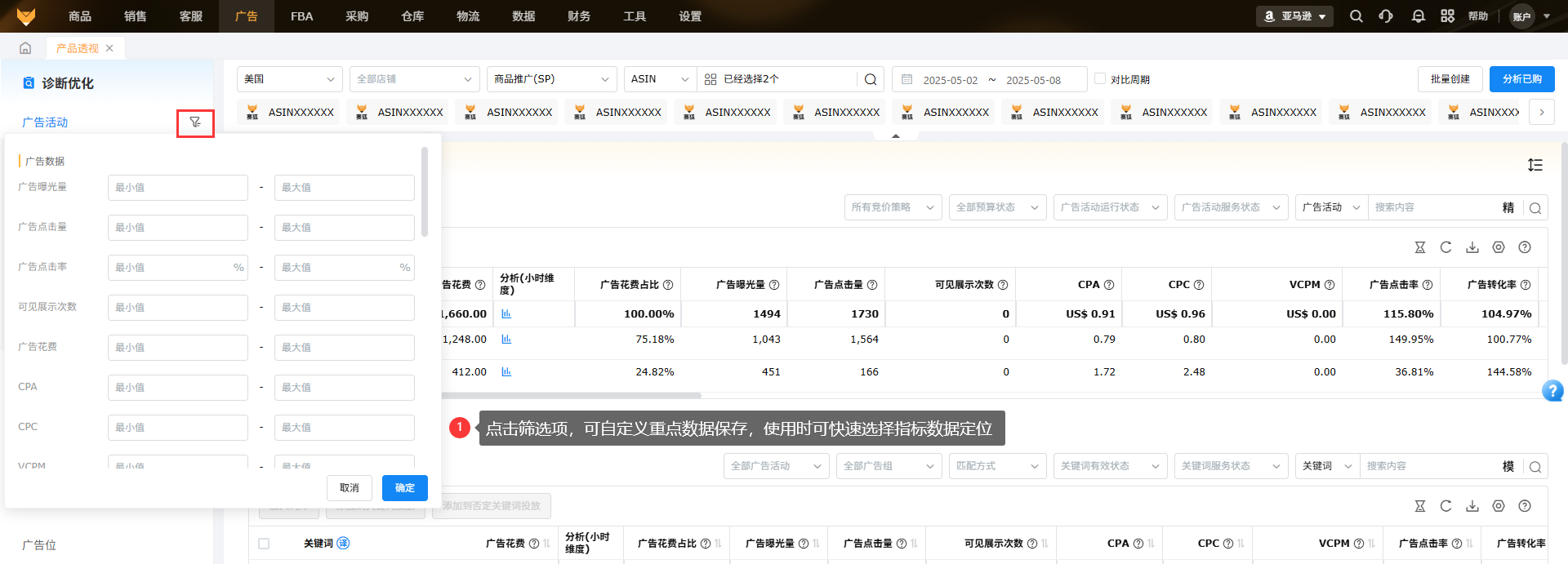Click the 确定 button in filter panel
The width and height of the screenshot is (1568, 564).
(x=404, y=488)
